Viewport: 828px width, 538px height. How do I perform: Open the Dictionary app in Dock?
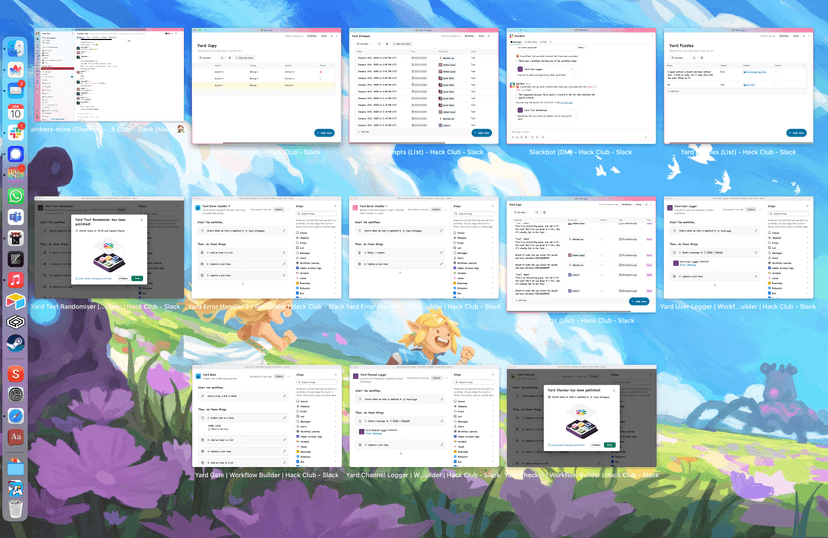[16, 437]
